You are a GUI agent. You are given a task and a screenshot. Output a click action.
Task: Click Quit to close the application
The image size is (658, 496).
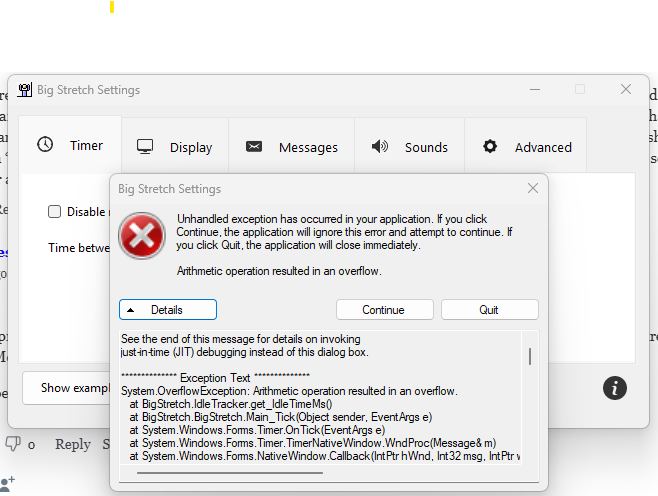(x=489, y=310)
